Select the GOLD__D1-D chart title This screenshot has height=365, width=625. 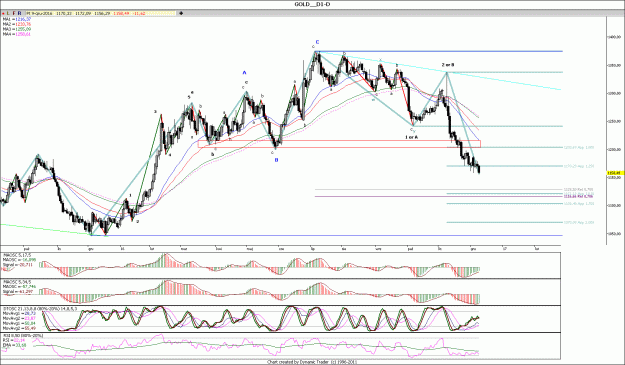click(312, 4)
